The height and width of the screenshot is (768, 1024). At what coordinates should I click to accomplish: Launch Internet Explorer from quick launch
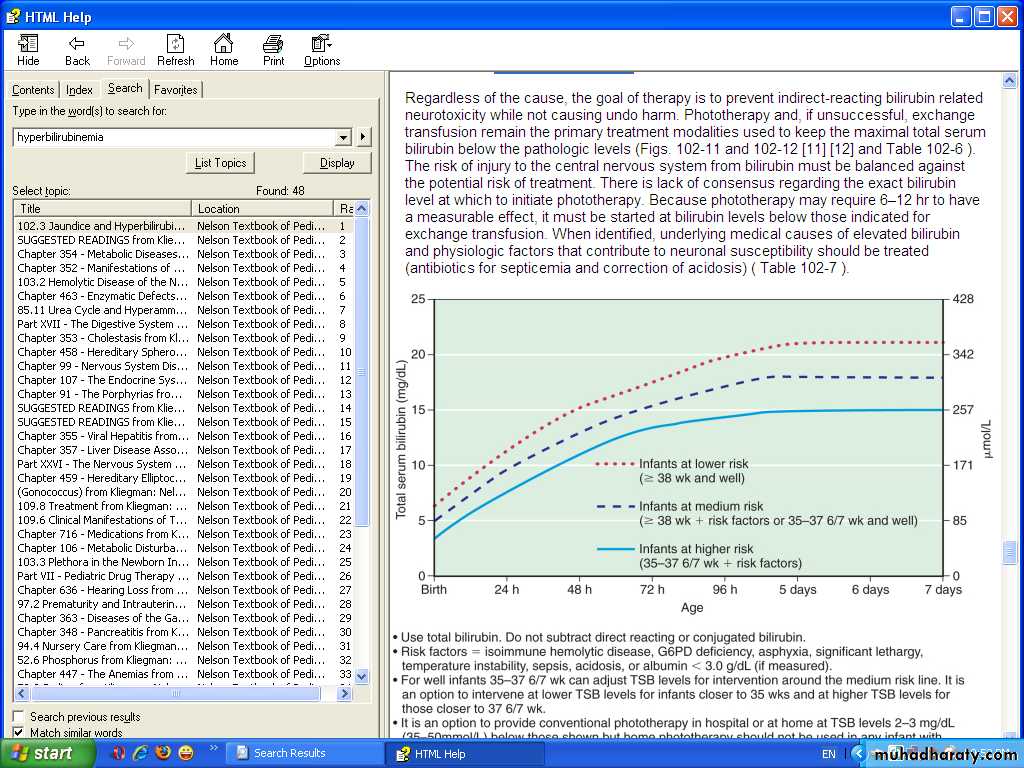[x=140, y=753]
